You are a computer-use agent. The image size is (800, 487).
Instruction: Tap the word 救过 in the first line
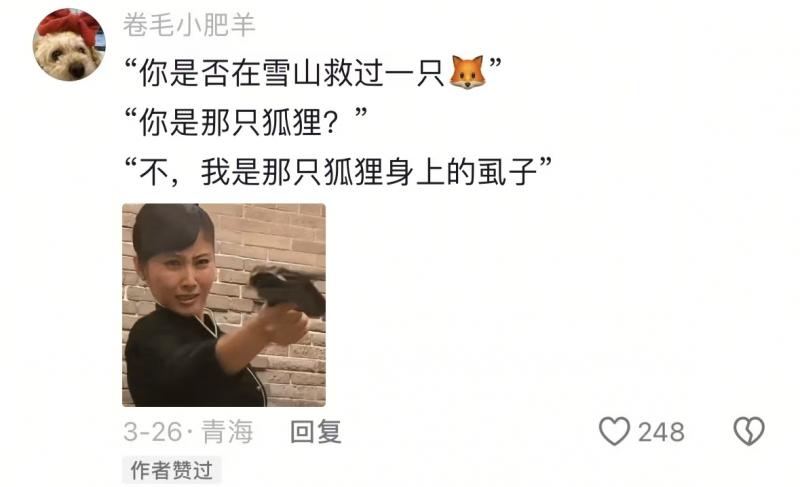[x=353, y=72]
